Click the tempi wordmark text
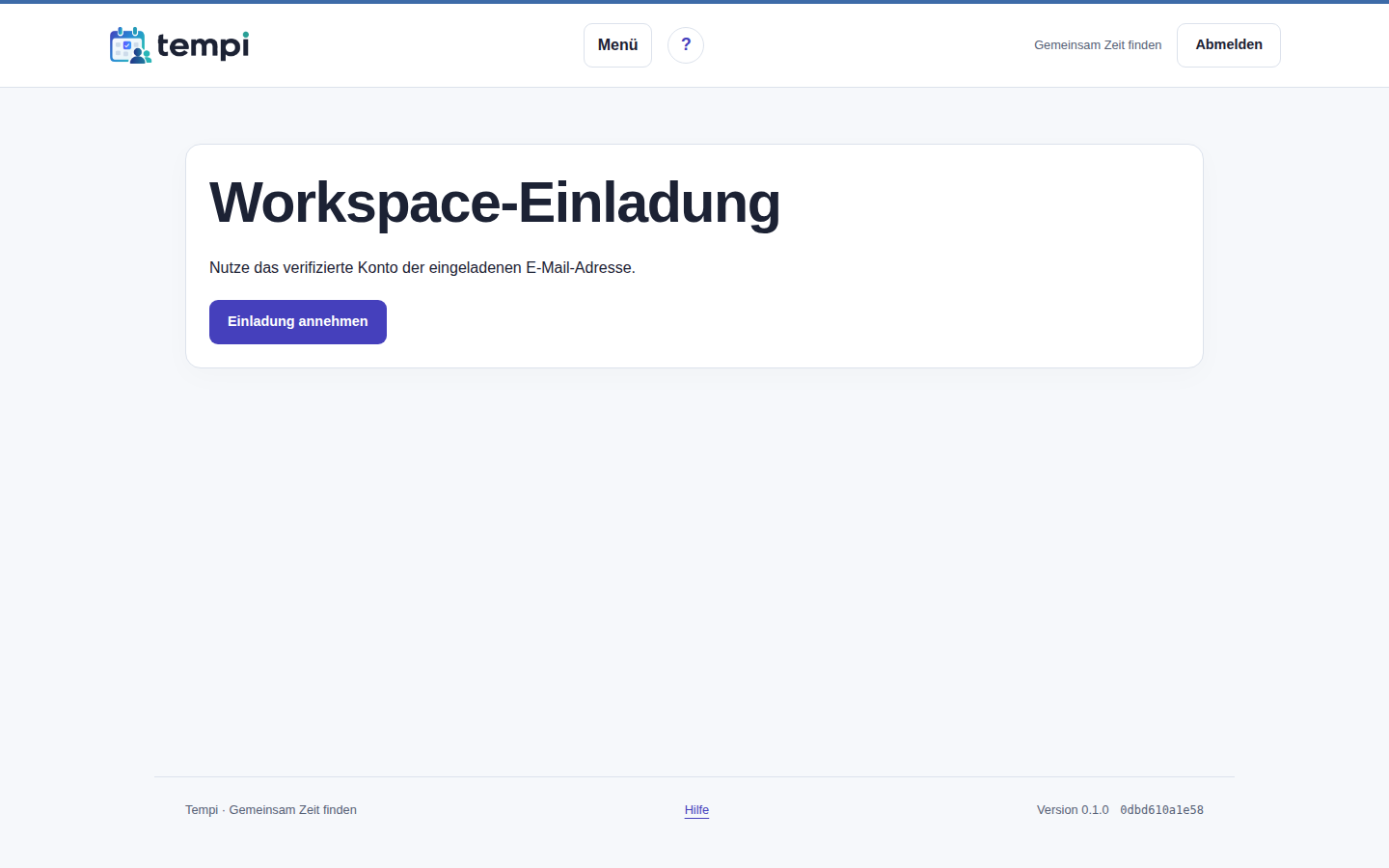The height and width of the screenshot is (868, 1389). click(204, 45)
